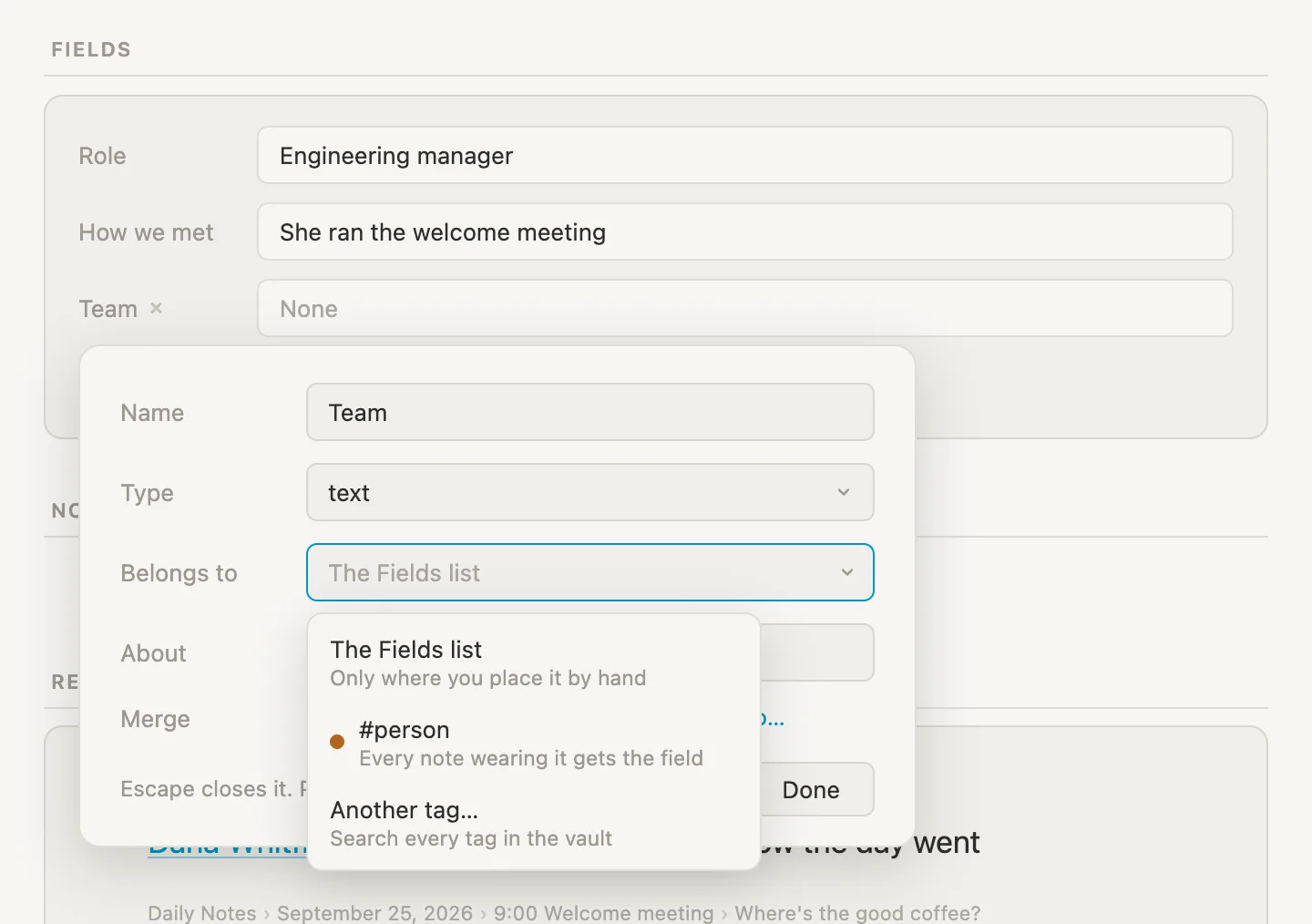Image resolution: width=1312 pixels, height=924 pixels.
Task: Click the Type dropdown chevron arrow
Action: click(x=844, y=492)
